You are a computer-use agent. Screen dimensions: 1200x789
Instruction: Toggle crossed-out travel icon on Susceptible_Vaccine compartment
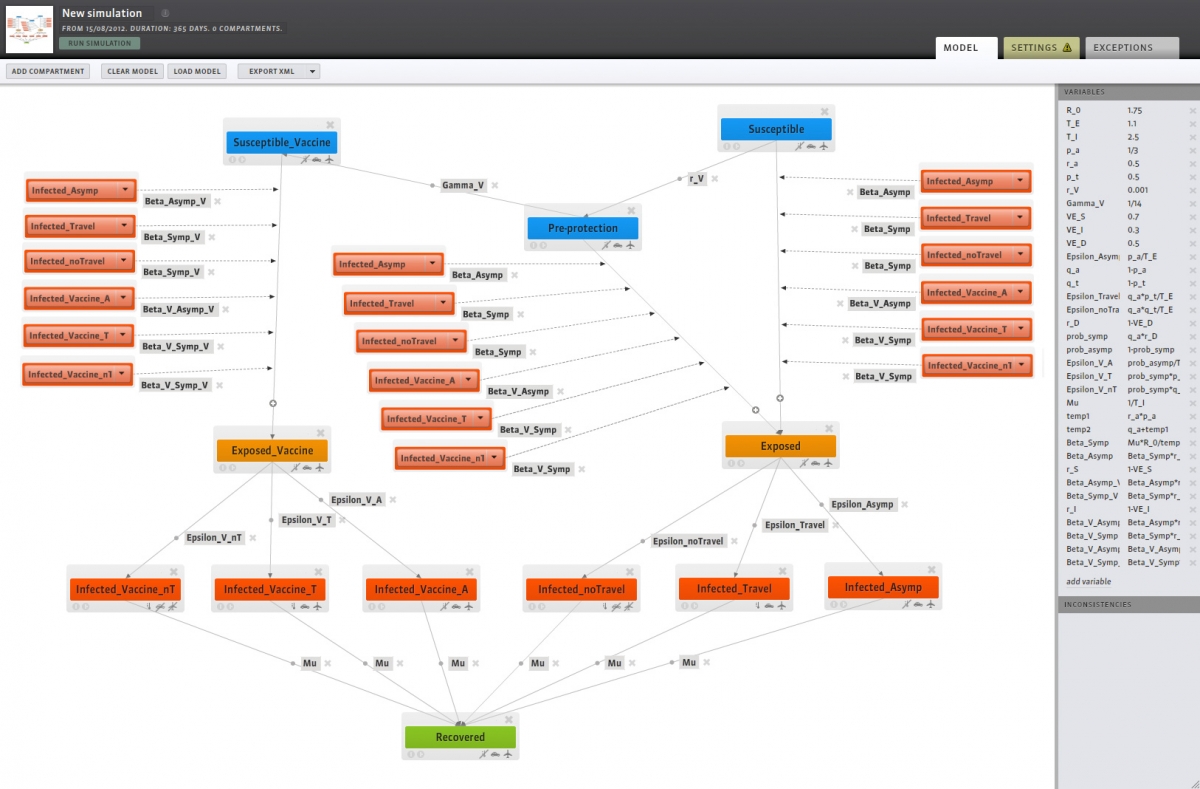305,159
